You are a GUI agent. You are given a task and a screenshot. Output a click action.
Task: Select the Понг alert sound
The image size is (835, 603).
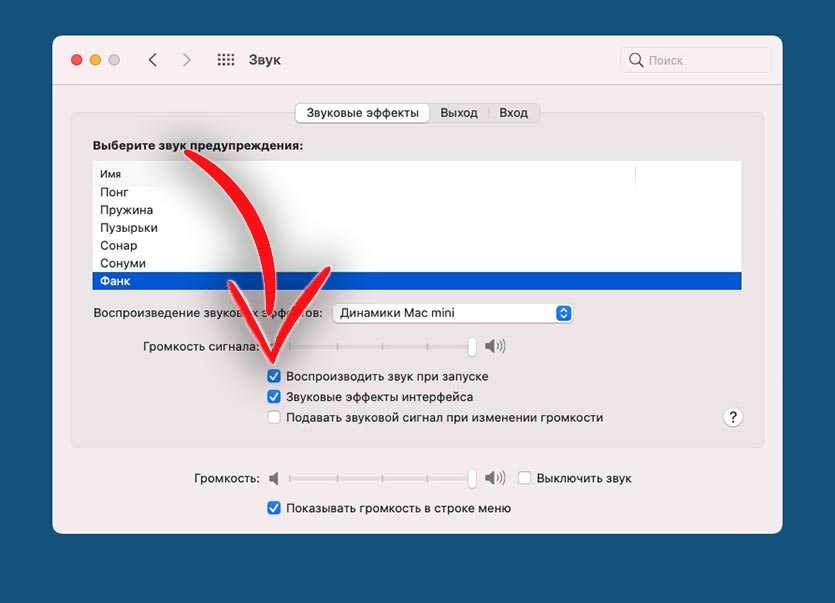click(x=416, y=192)
